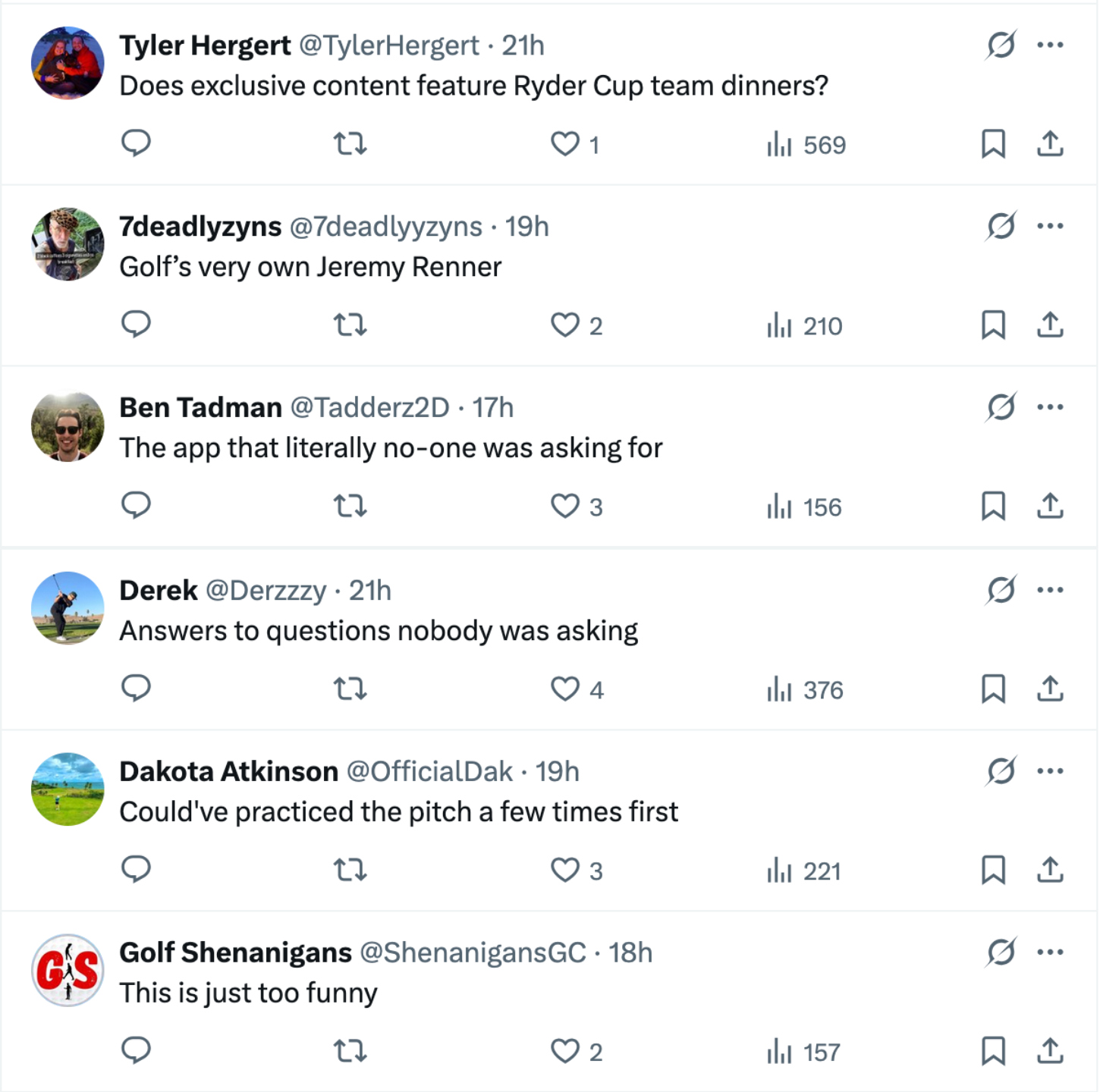Share Ben Tadman's tweet
This screenshot has height=1092, width=1100.
[x=1050, y=506]
